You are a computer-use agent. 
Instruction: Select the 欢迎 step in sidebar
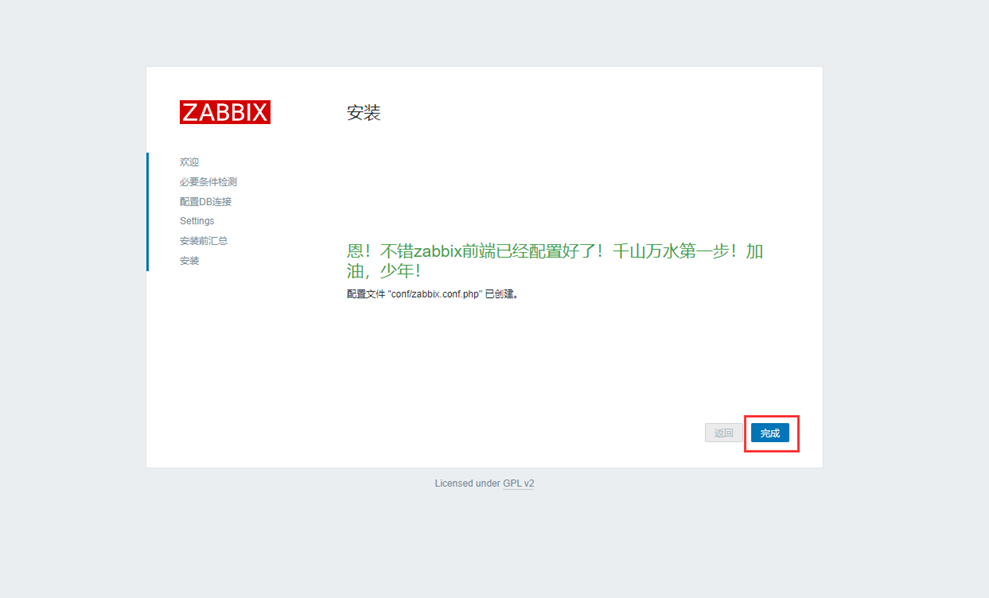(189, 162)
